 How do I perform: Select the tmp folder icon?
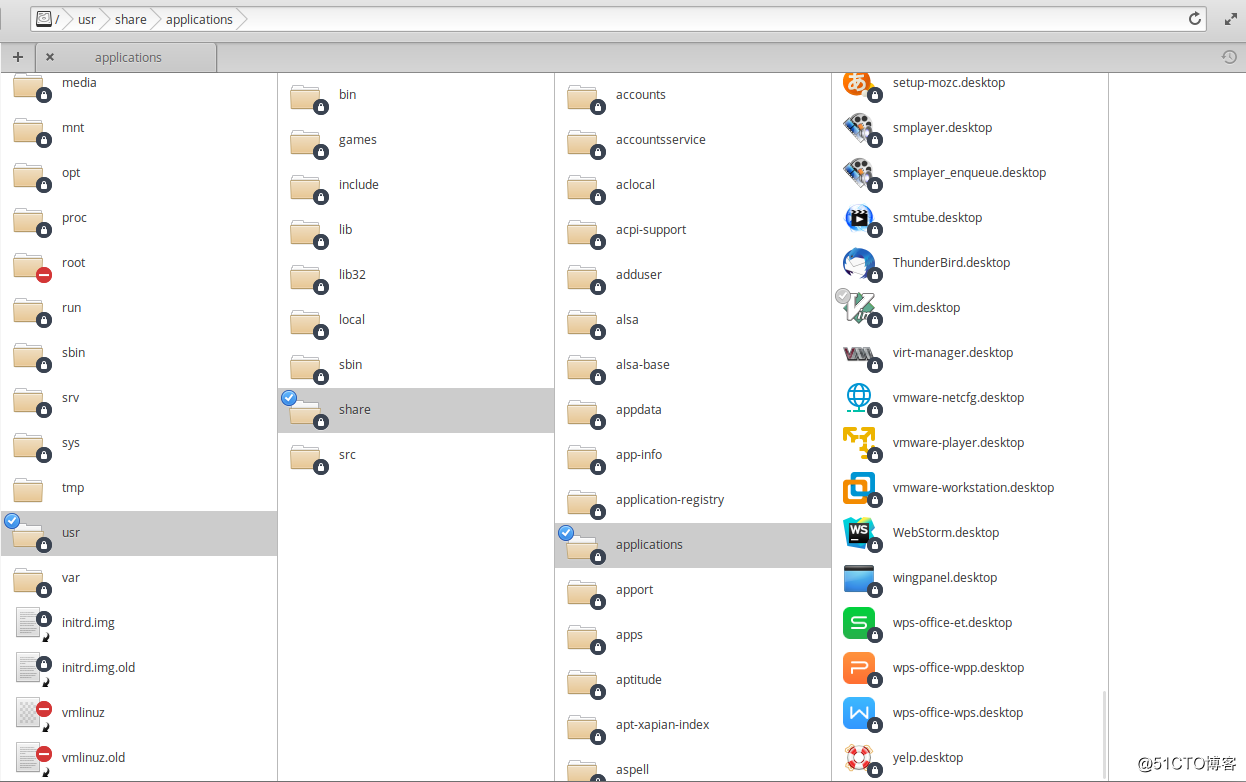28,488
